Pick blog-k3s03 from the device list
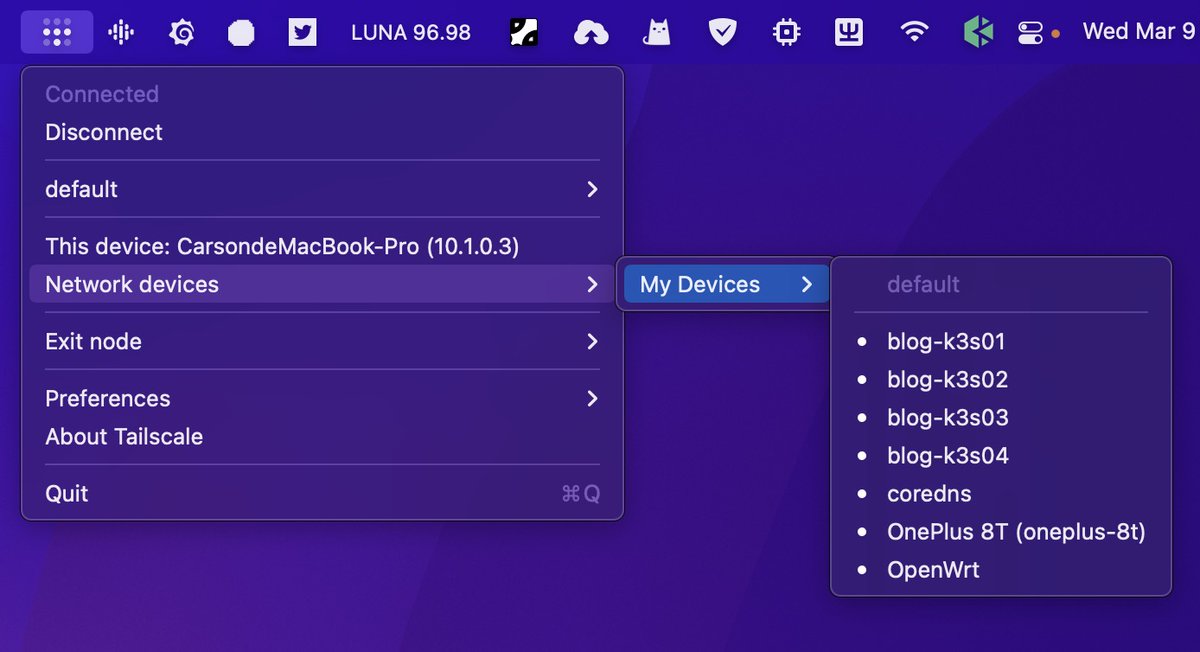This screenshot has height=652, width=1200. [1001, 418]
